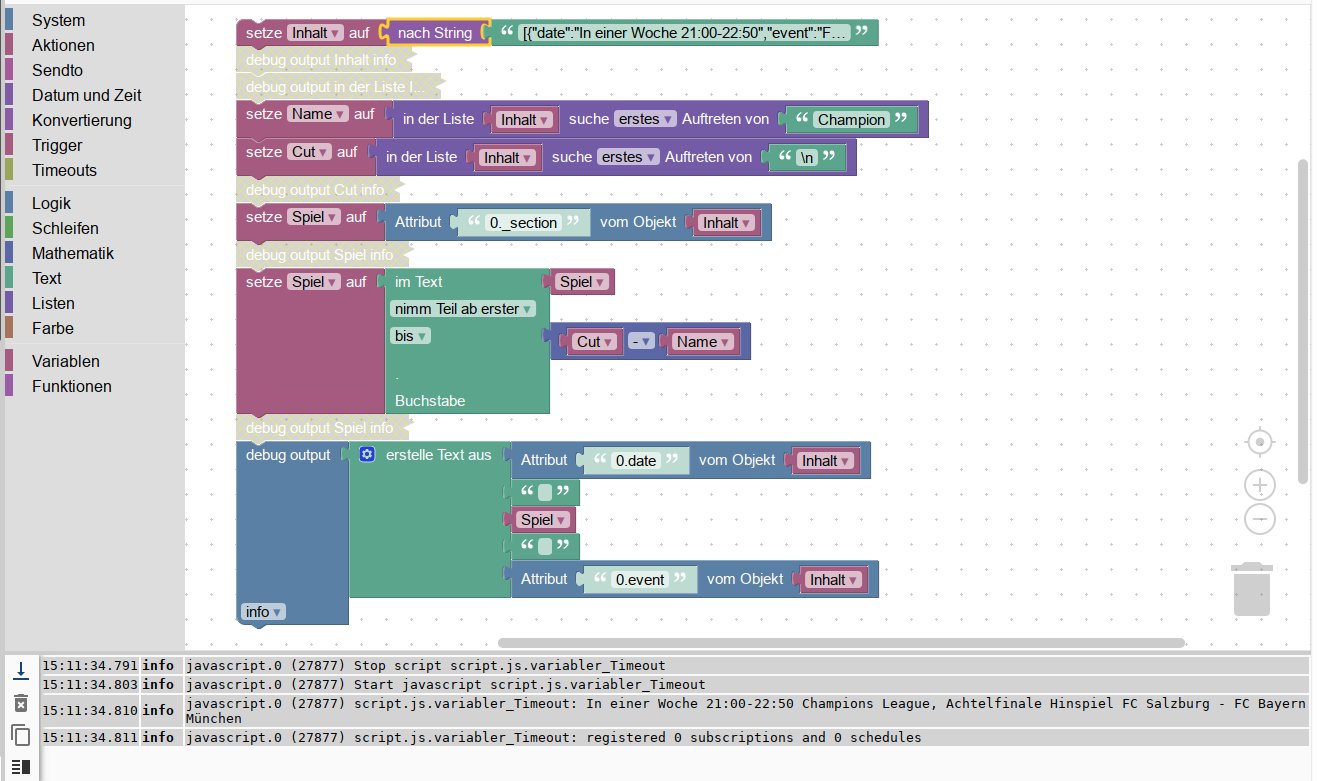The height and width of the screenshot is (781, 1319).
Task: Clear the log with delete icon
Action: coord(20,703)
